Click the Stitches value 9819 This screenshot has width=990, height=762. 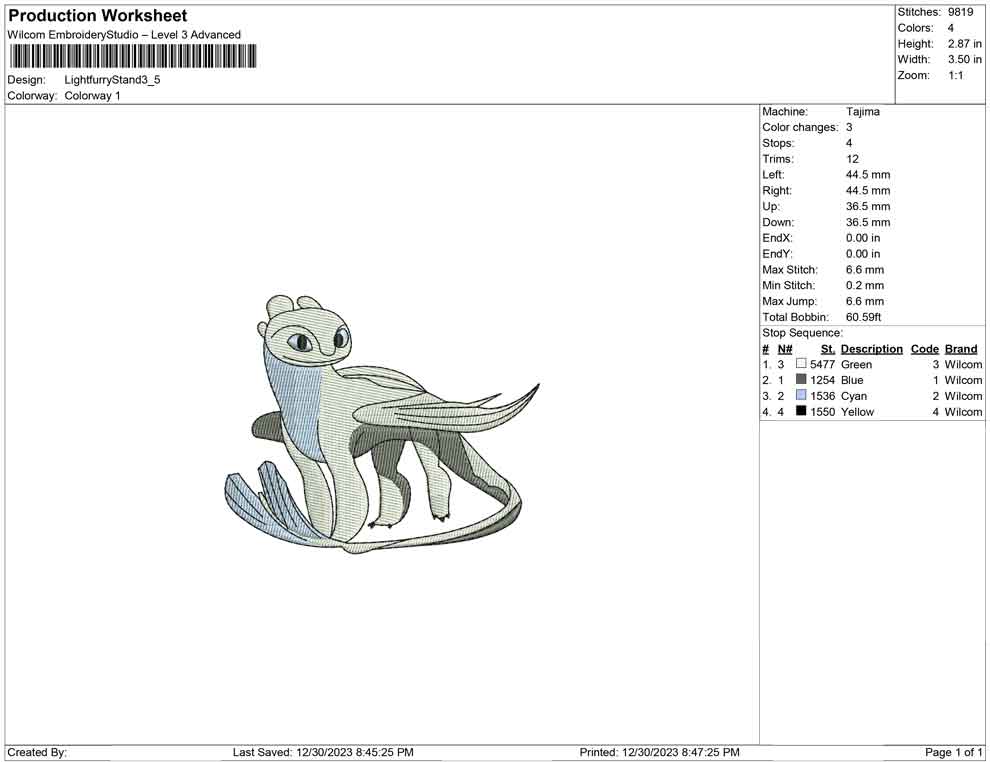960,12
